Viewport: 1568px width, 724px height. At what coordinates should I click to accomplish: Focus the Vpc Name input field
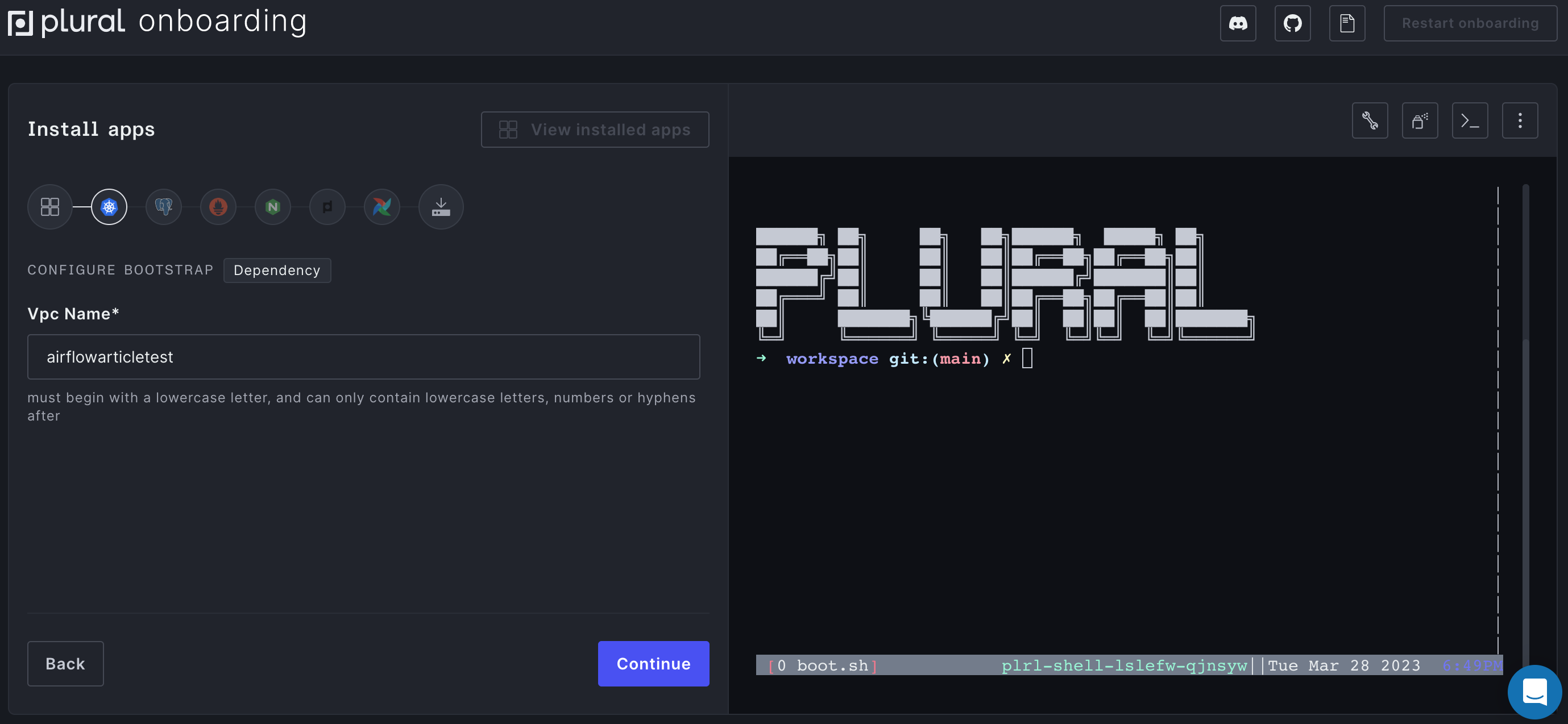point(363,357)
